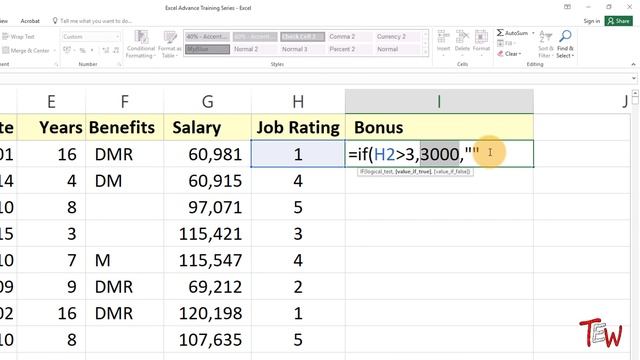Apply second Accent style swatch
Image resolution: width=640 pixels, height=360 pixels.
point(255,37)
